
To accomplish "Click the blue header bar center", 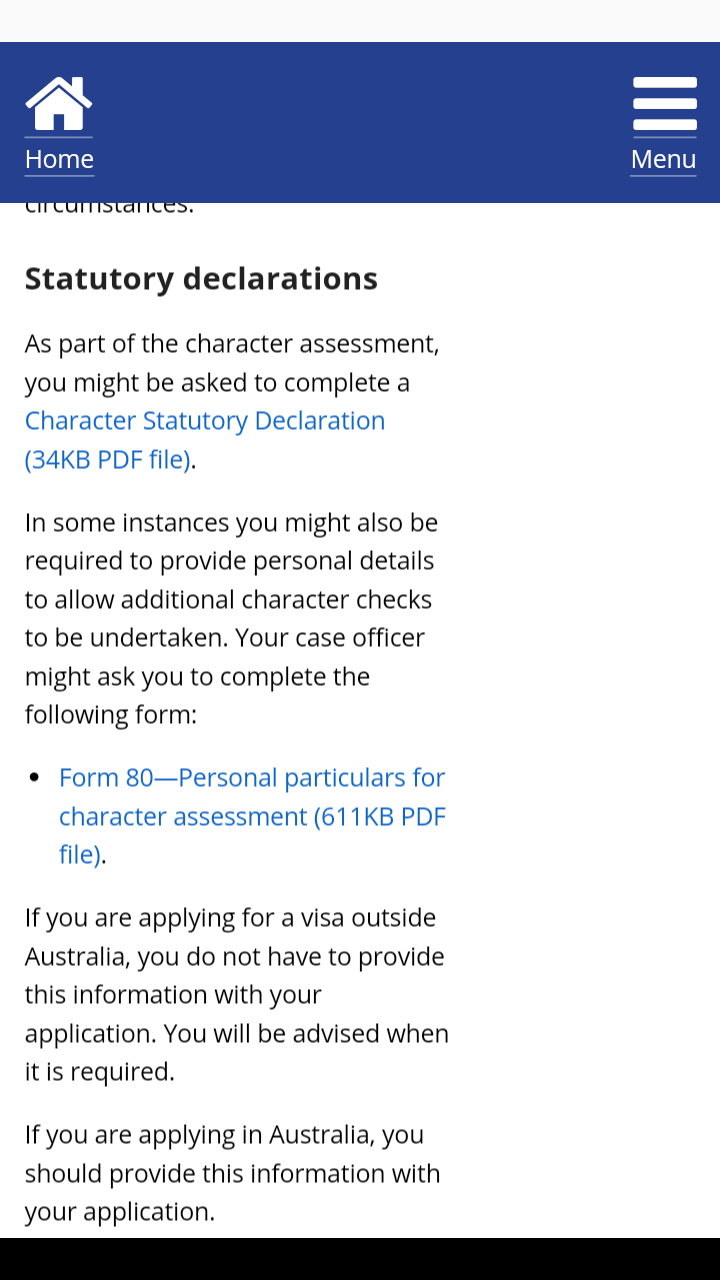I will [x=360, y=122].
